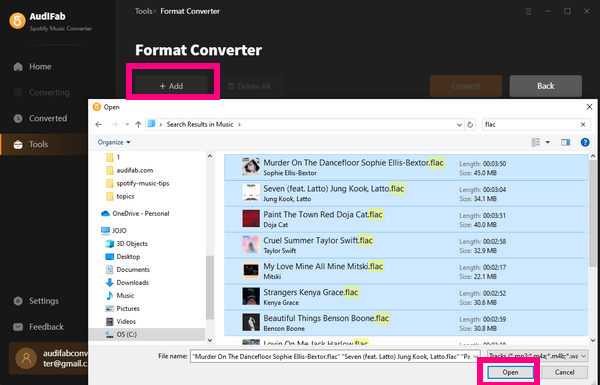This screenshot has height=385, width=600.
Task: Click the Open dialog forward arrow
Action: click(x=114, y=124)
